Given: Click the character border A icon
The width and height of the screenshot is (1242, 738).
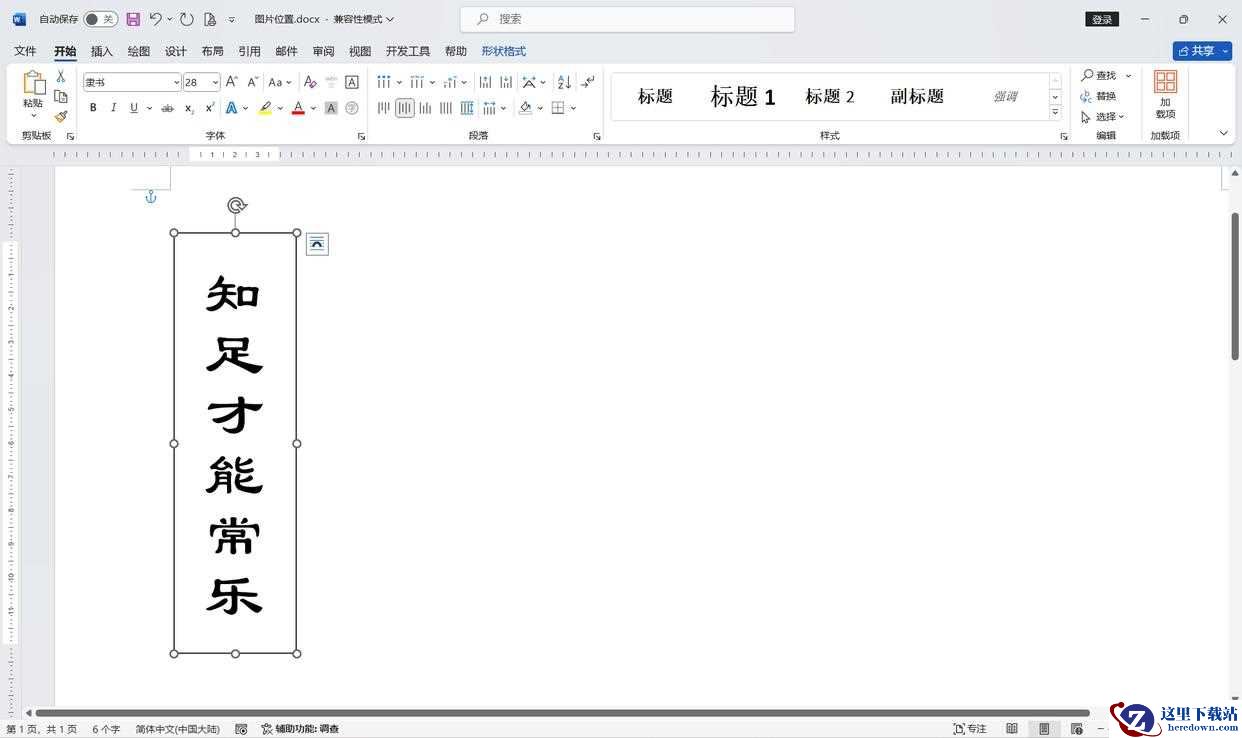Looking at the screenshot, I should click(352, 82).
